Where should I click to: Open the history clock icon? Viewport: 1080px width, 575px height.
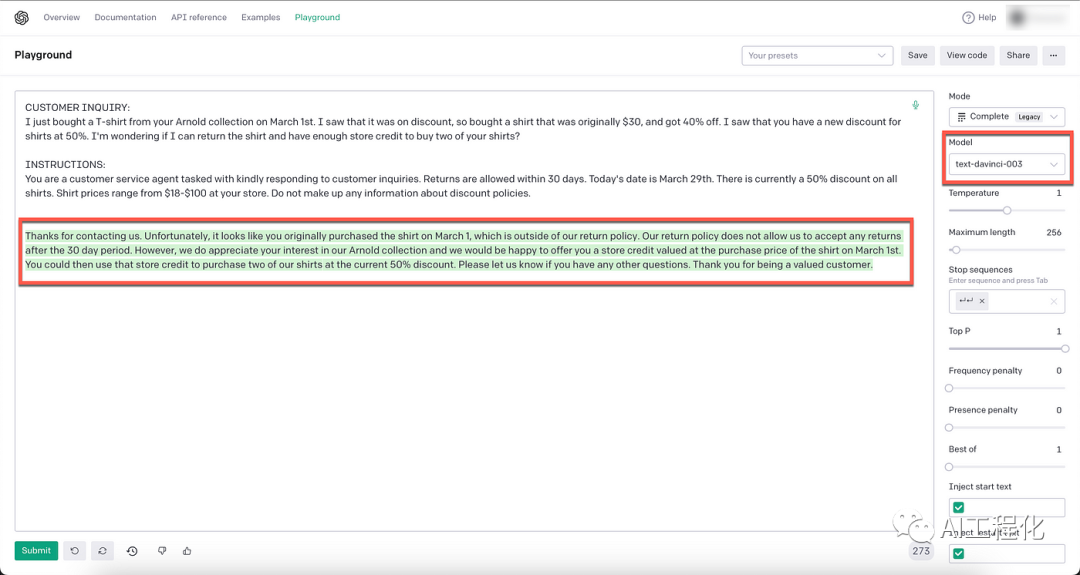[x=132, y=551]
